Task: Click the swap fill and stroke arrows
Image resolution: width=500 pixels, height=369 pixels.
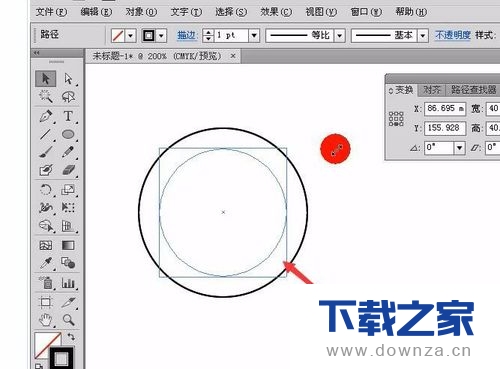Action: [x=71, y=337]
